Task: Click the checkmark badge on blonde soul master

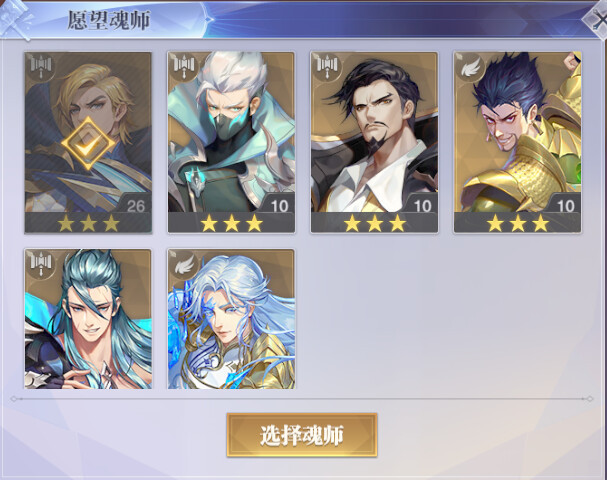Action: (88, 144)
